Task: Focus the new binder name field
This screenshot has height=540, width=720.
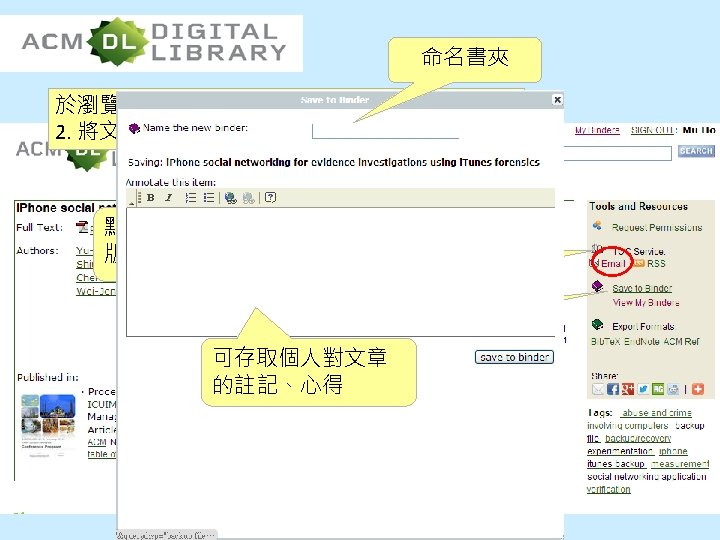Action: pos(385,130)
